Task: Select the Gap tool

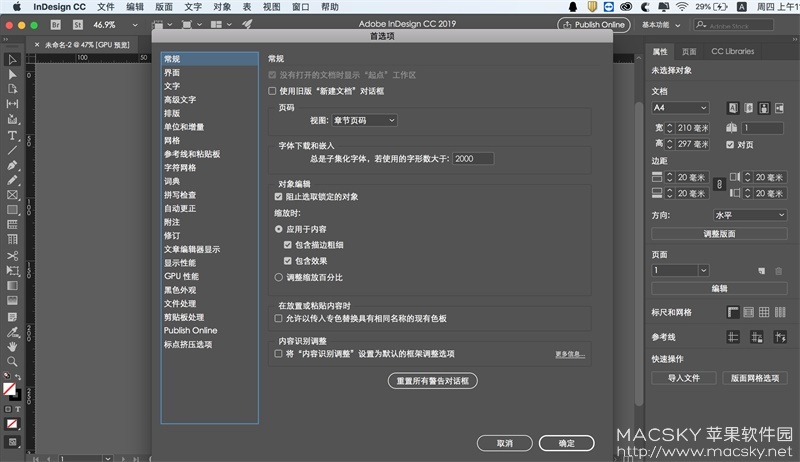Action: point(12,104)
